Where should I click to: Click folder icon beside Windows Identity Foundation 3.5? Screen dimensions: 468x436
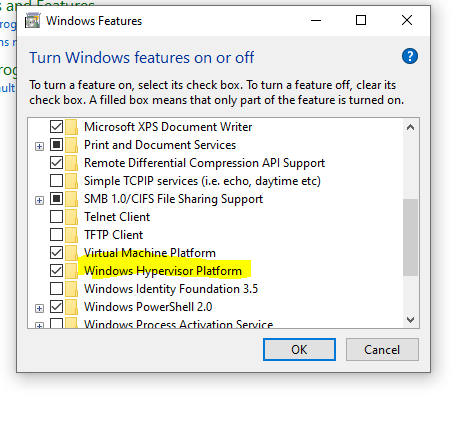(x=71, y=289)
